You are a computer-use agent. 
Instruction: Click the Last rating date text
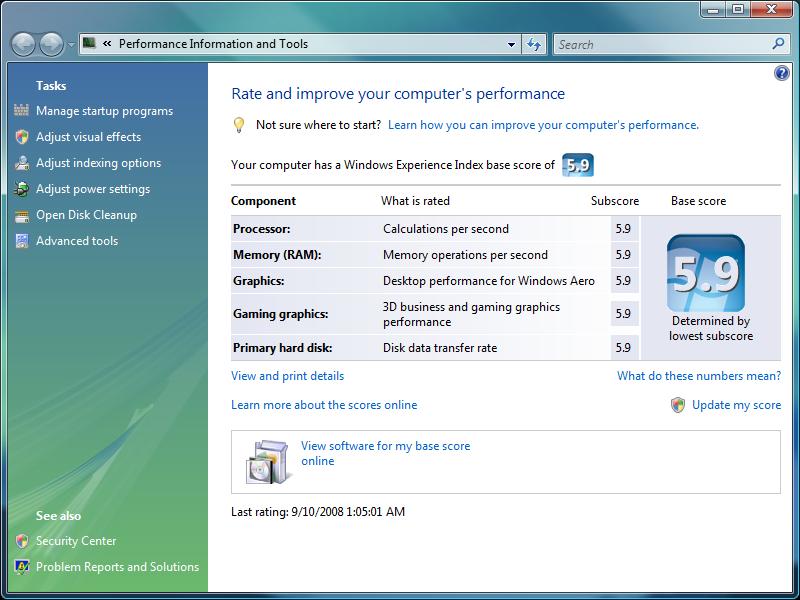click(318, 512)
